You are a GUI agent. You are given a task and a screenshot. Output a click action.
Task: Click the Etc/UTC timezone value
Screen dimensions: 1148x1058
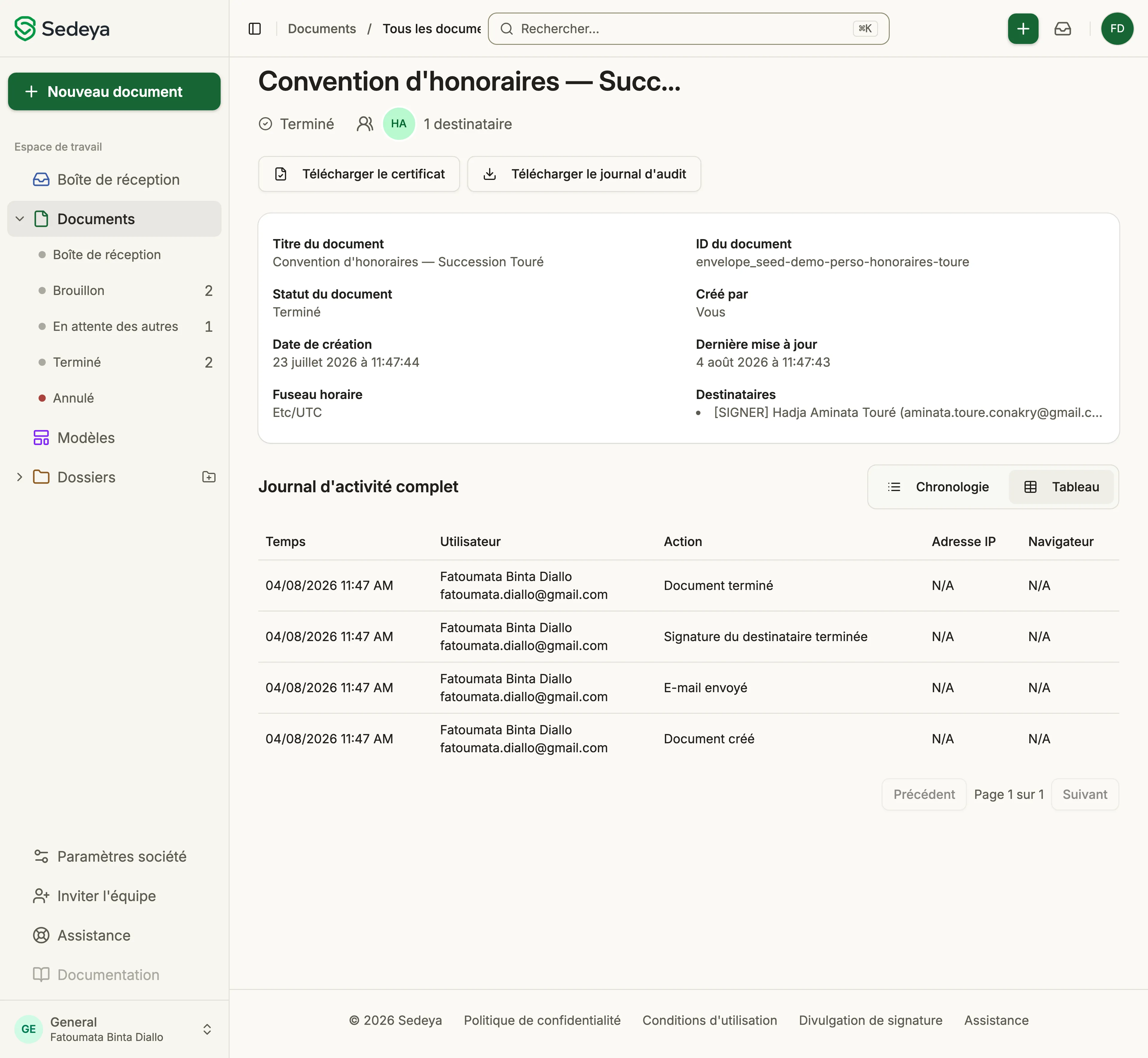pos(297,413)
